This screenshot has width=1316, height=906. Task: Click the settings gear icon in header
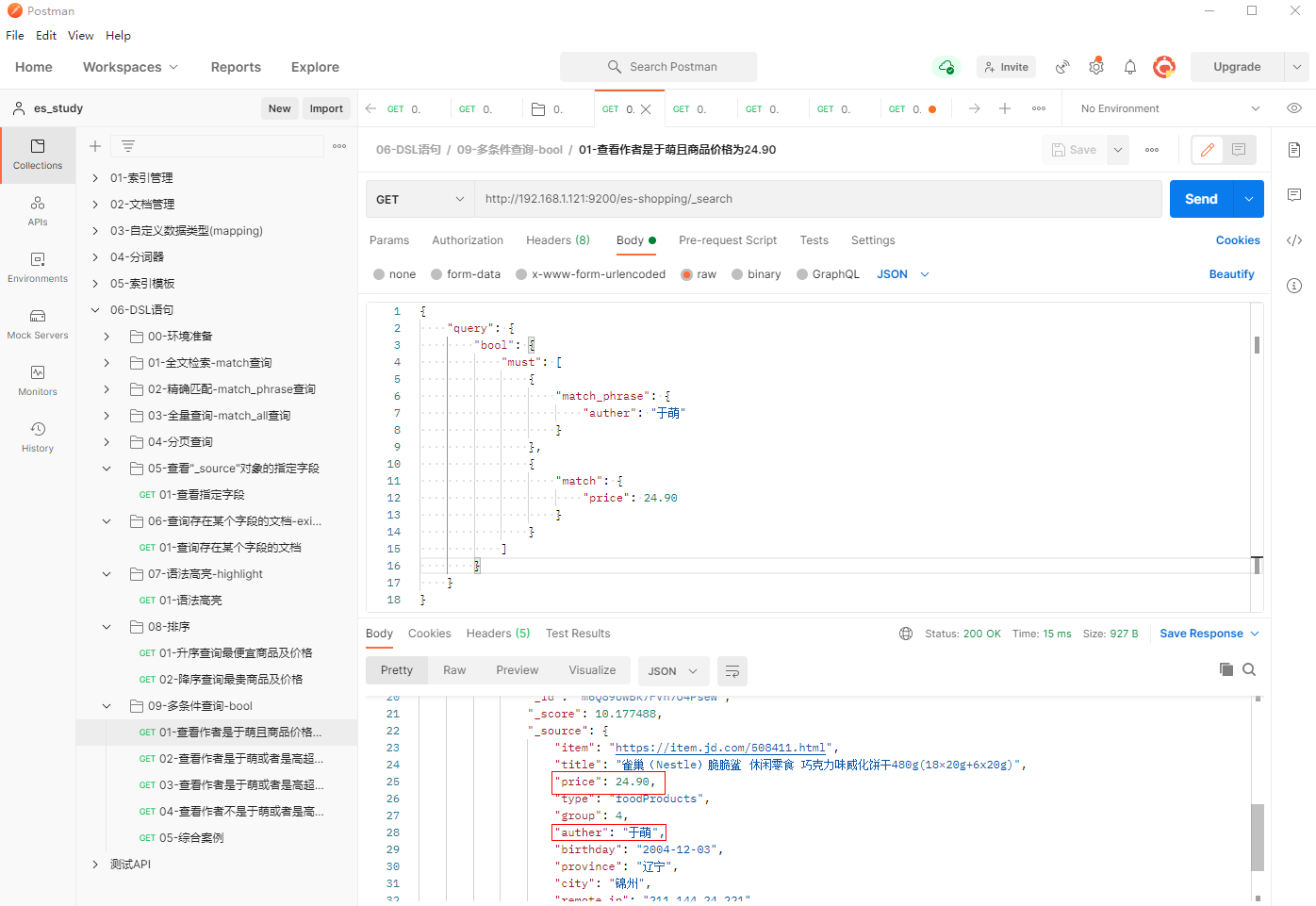click(x=1095, y=67)
